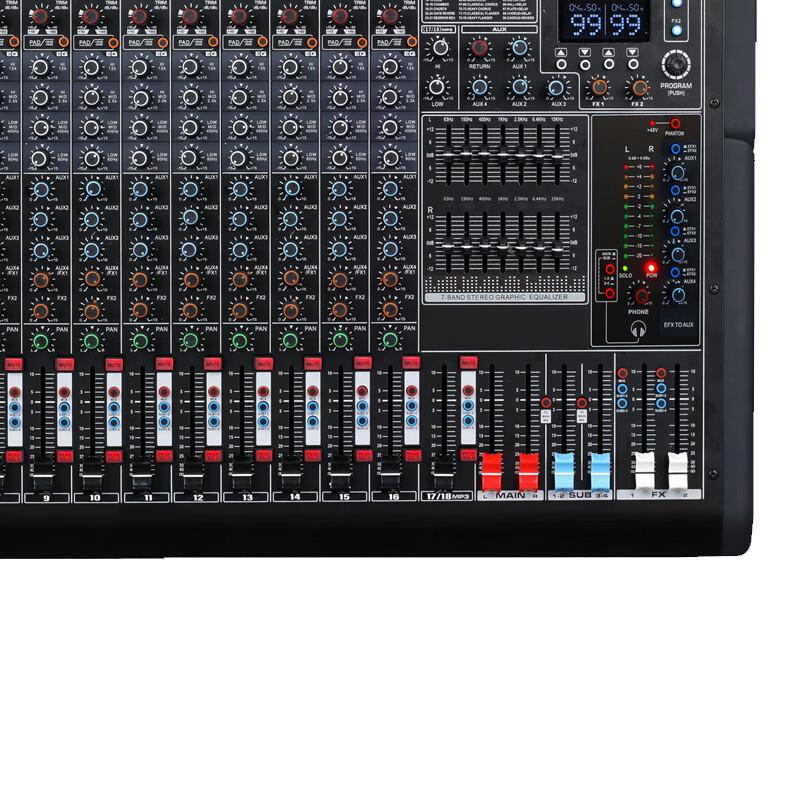Click the red MAIN L fader
The height and width of the screenshot is (800, 800).
click(492, 471)
